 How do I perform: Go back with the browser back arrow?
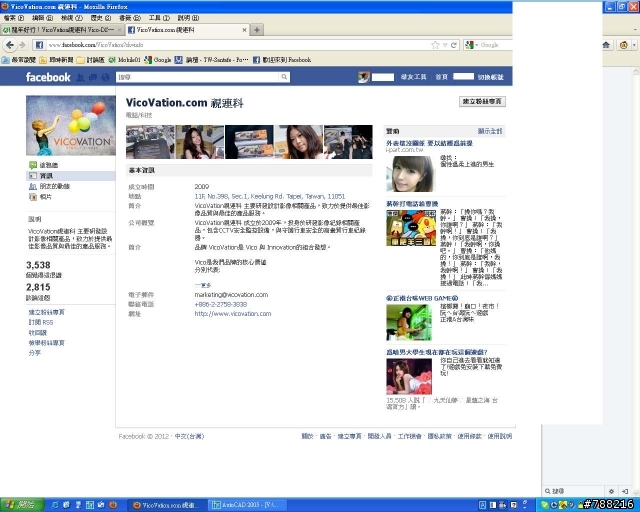(x=10, y=45)
